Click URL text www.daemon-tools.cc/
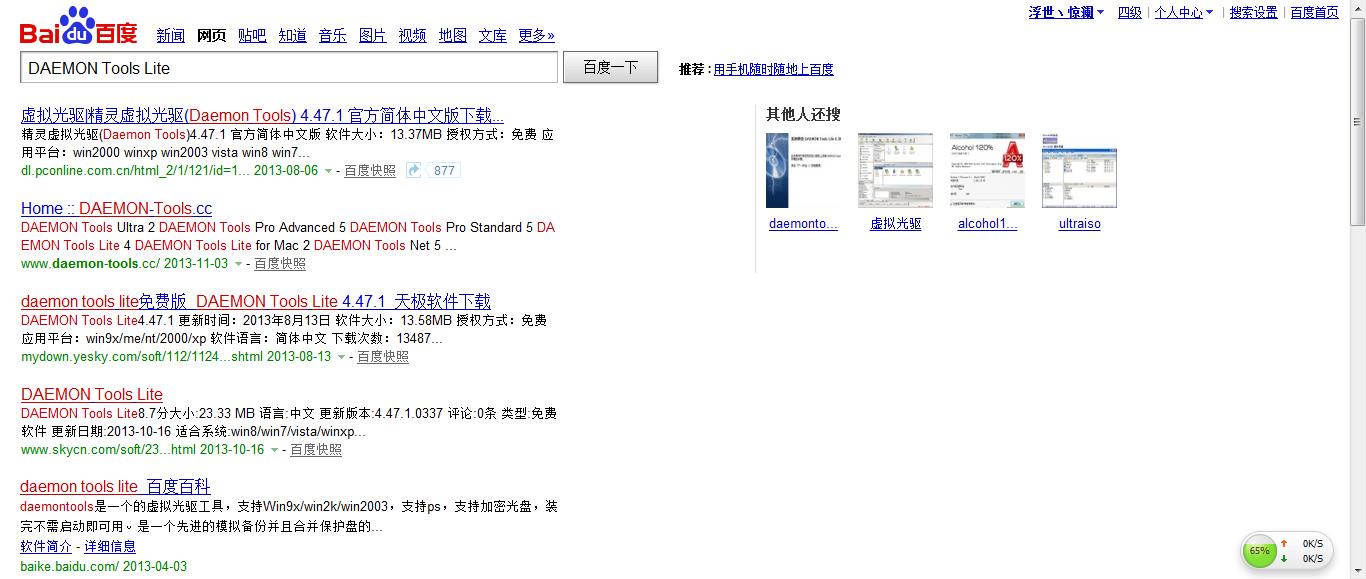 [90, 264]
